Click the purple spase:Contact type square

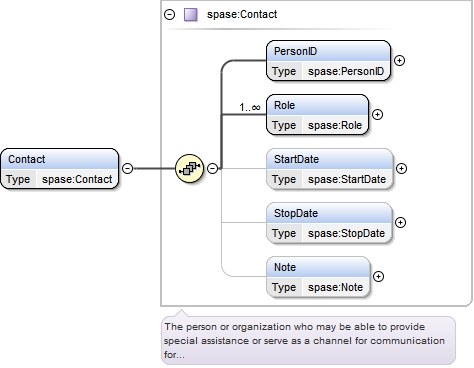191,15
